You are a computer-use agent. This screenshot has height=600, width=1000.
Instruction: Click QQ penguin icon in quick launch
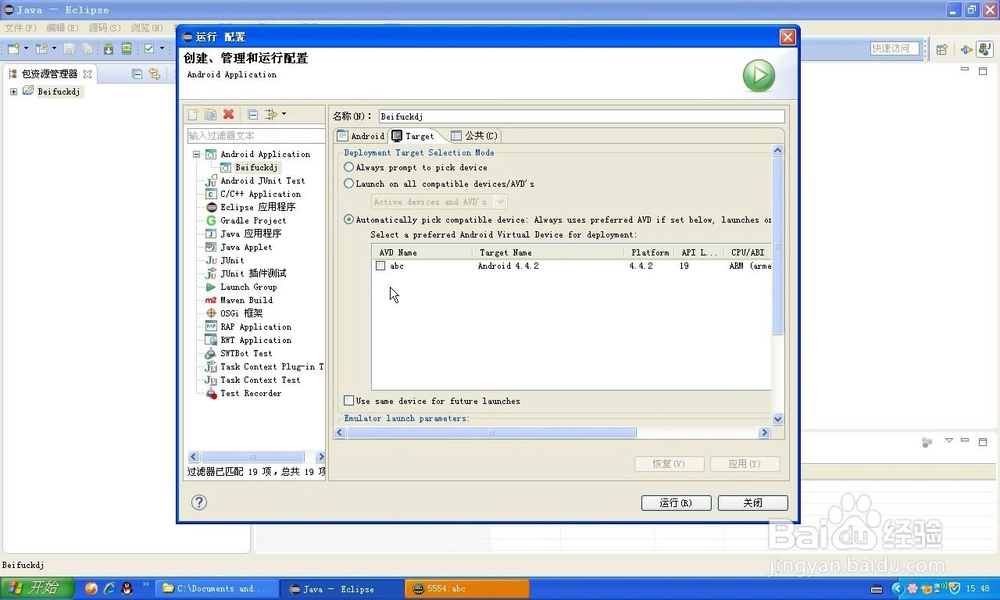127,588
